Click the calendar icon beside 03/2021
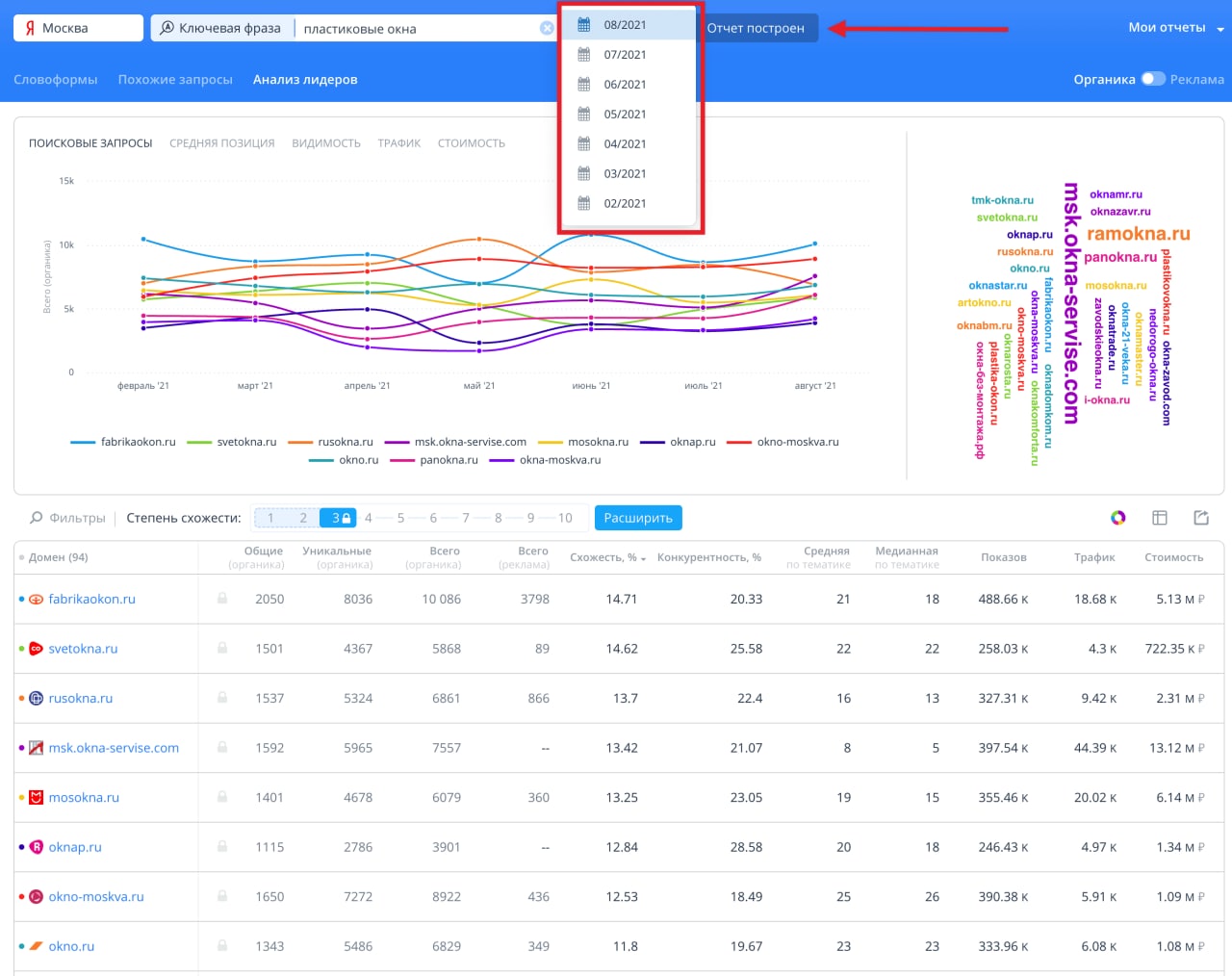The image size is (1232, 976). point(583,174)
